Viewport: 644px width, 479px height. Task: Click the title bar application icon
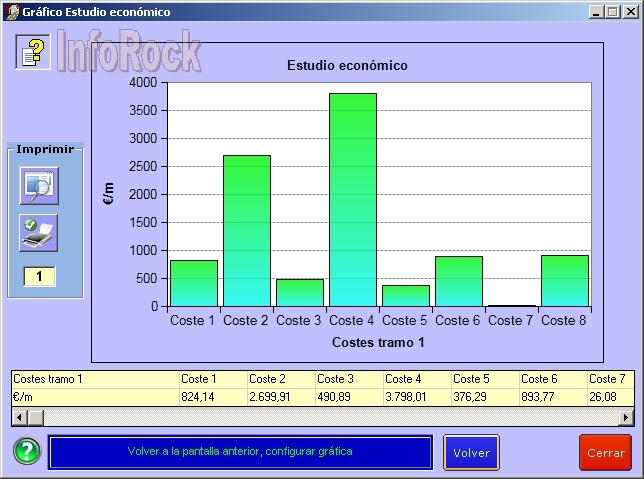pos(11,11)
